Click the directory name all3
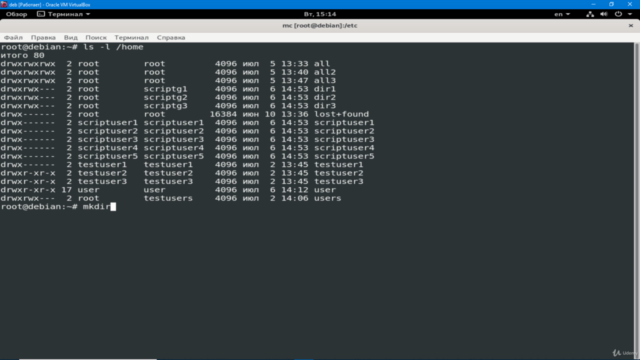The width and height of the screenshot is (640, 360). click(x=325, y=81)
